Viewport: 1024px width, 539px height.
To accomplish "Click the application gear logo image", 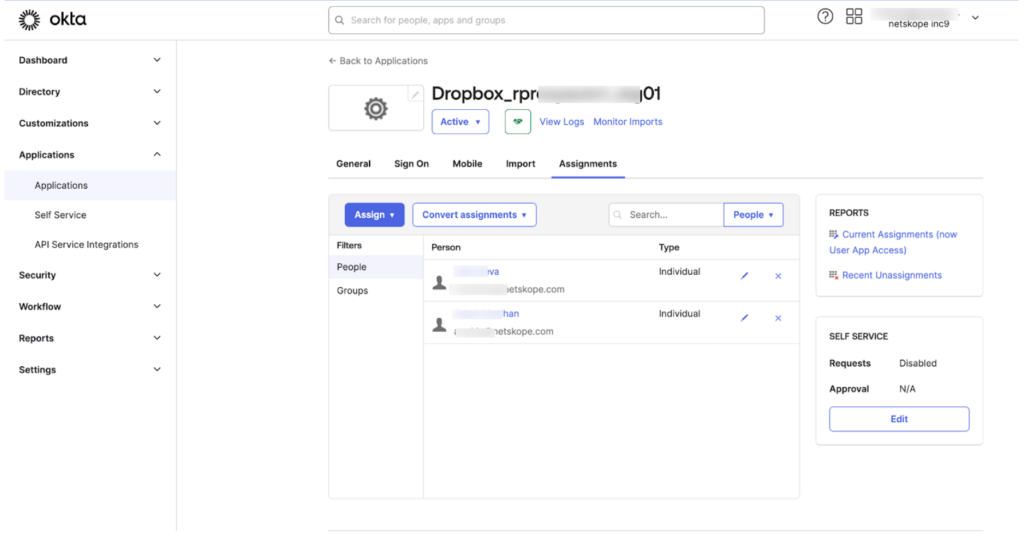I will 376,108.
